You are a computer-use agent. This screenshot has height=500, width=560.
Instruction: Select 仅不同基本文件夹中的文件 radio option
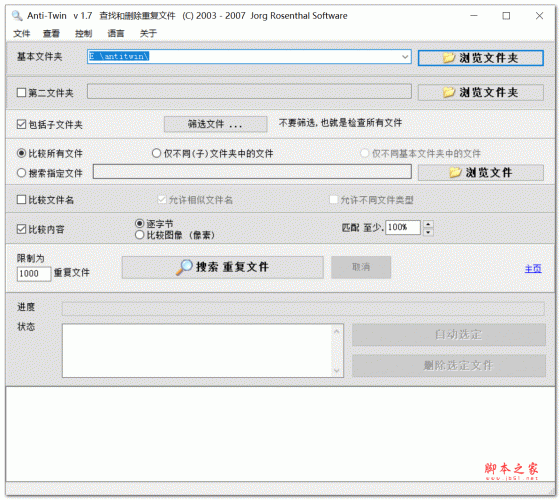coord(364,153)
